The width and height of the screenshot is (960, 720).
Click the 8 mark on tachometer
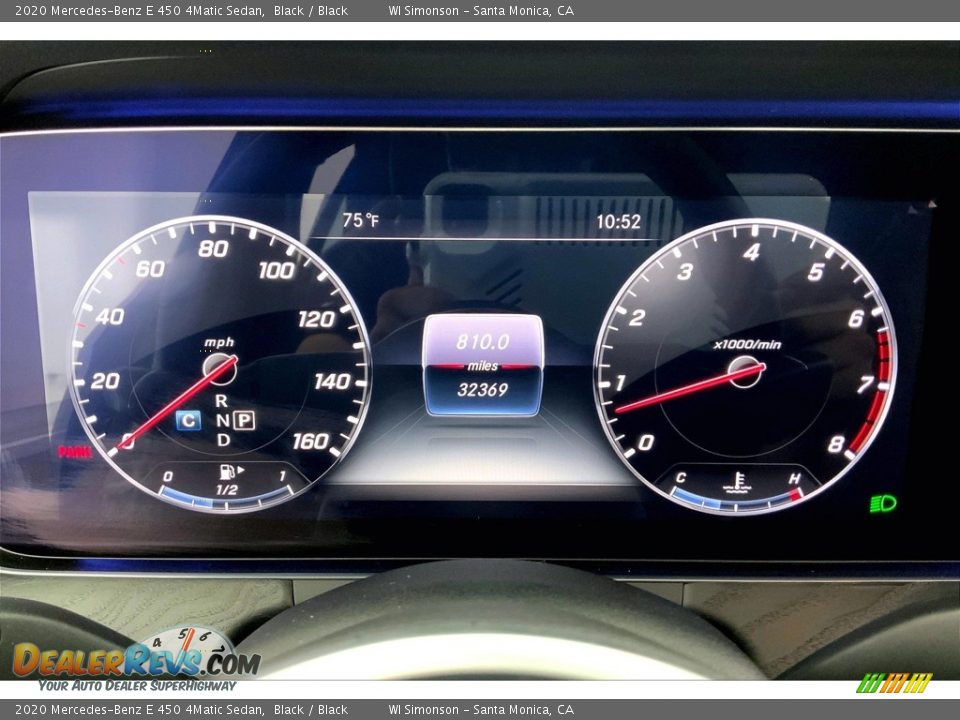point(836,444)
